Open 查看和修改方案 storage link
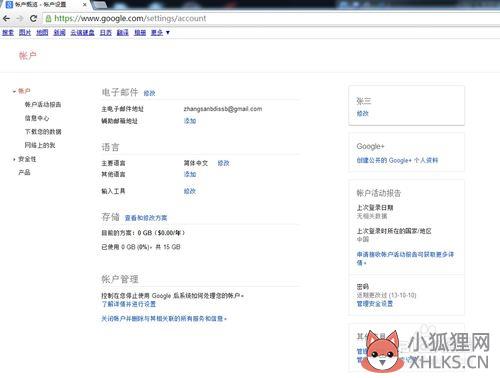The height and width of the screenshot is (378, 500). coord(146,218)
